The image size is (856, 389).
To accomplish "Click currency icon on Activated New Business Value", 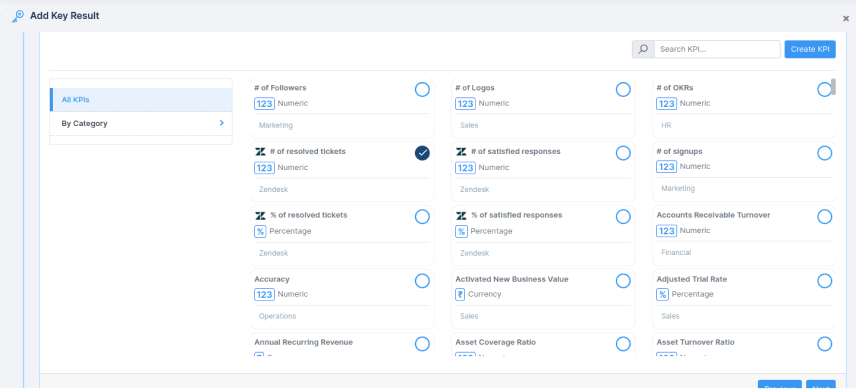I will click(x=460, y=295).
